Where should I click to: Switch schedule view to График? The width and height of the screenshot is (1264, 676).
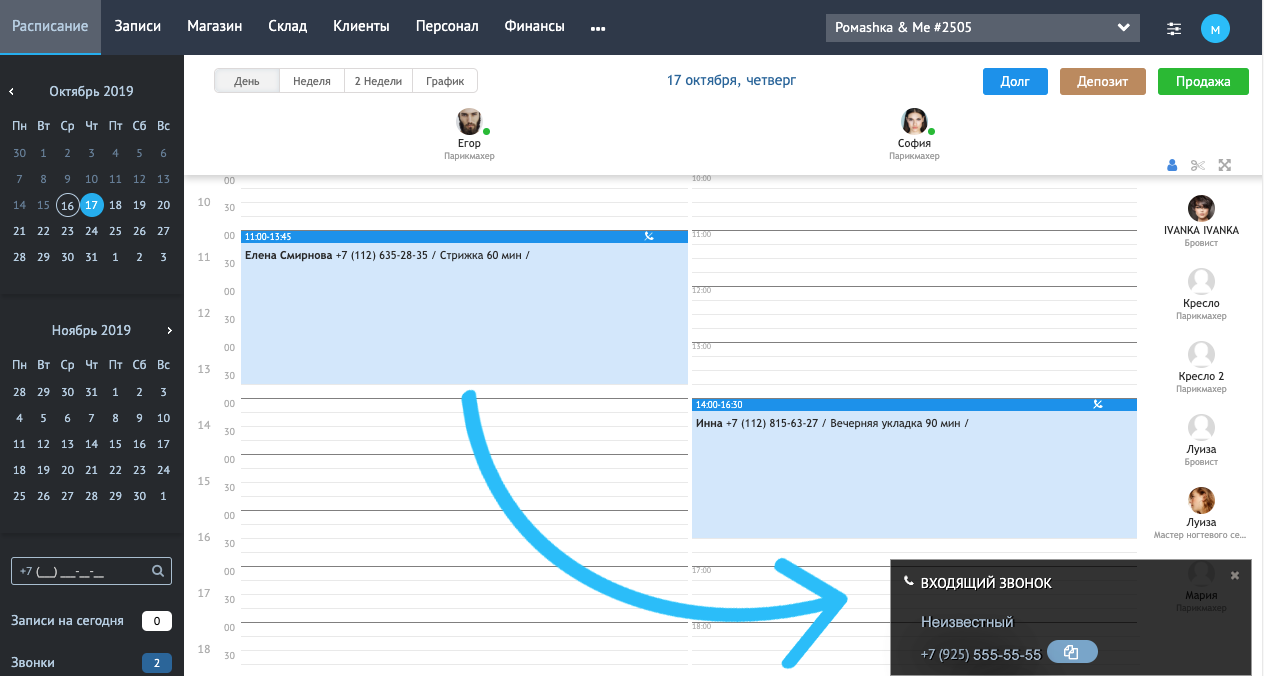[445, 81]
